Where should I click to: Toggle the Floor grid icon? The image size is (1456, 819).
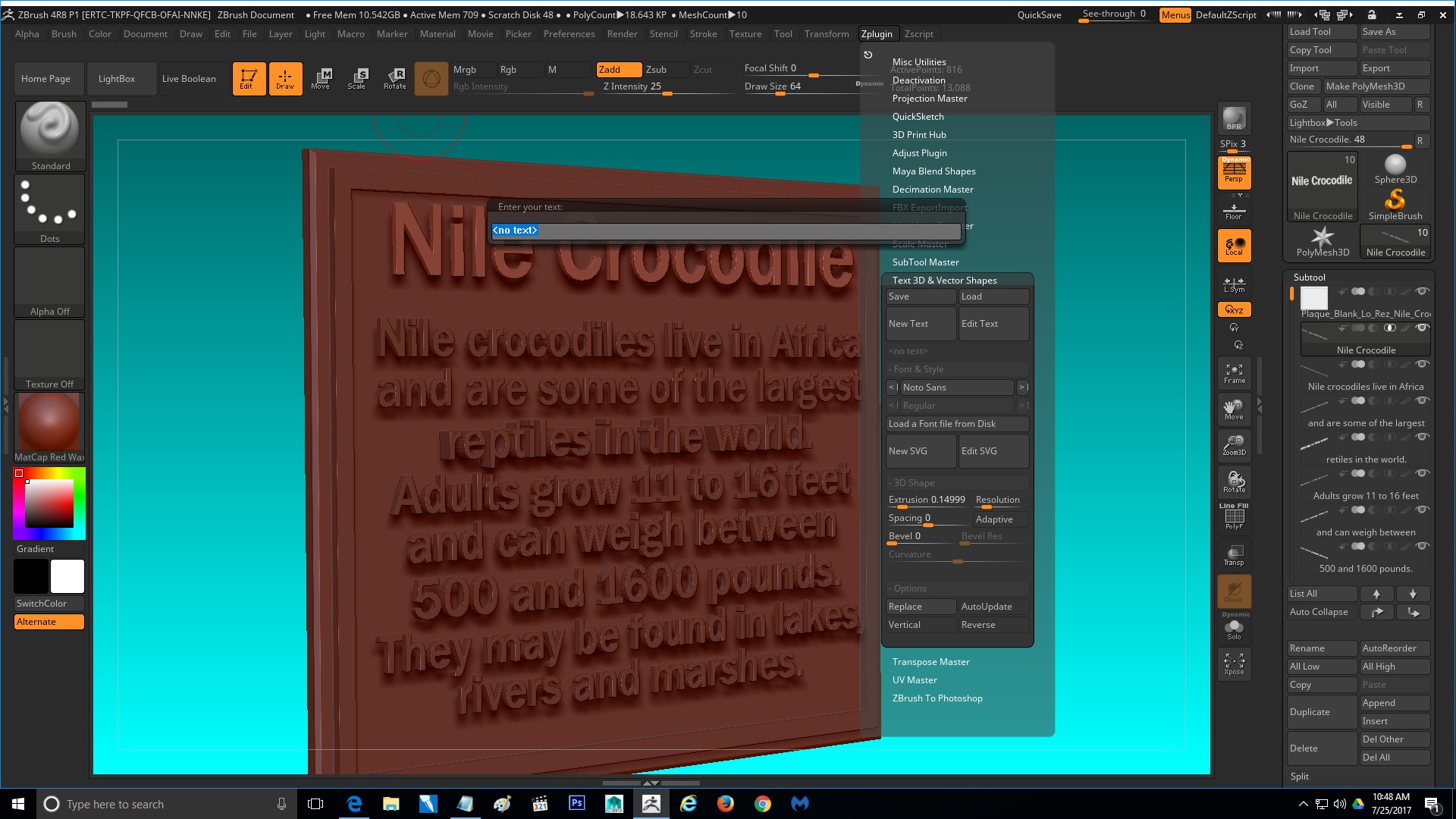[x=1234, y=211]
